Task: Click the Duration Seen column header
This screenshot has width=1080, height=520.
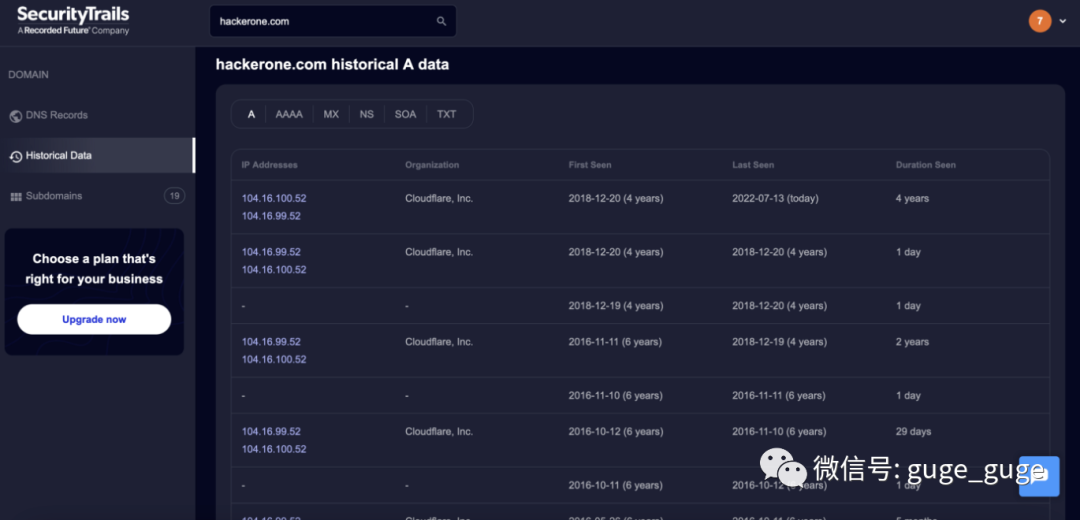Action: point(926,165)
